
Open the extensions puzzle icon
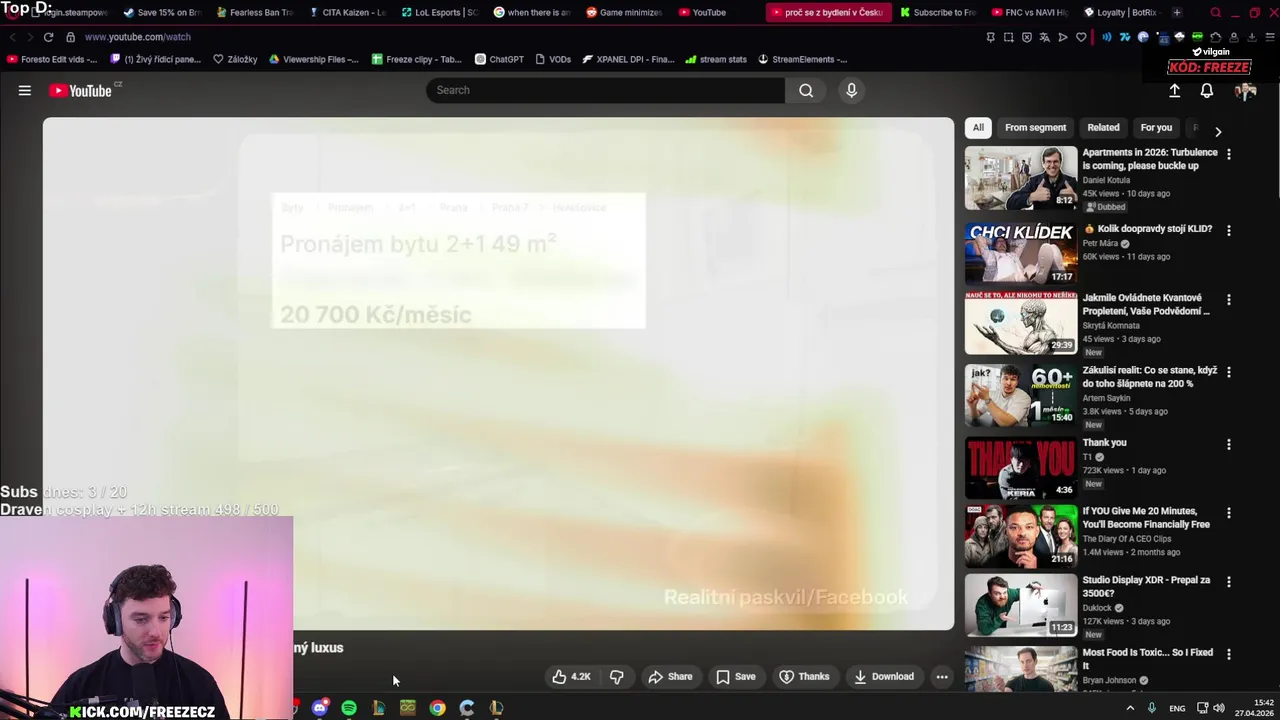(x=1215, y=37)
